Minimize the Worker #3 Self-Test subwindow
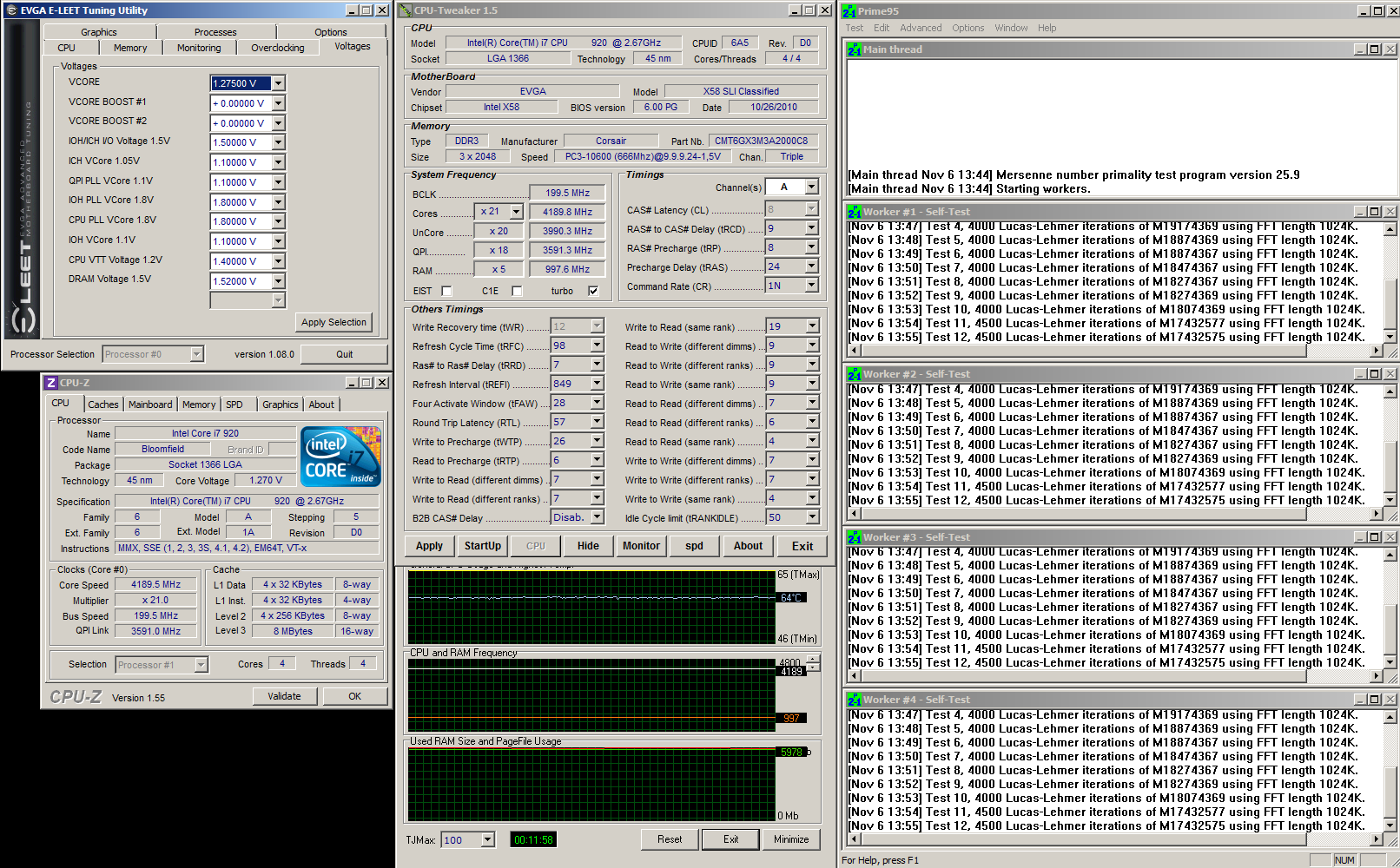 click(x=1359, y=537)
